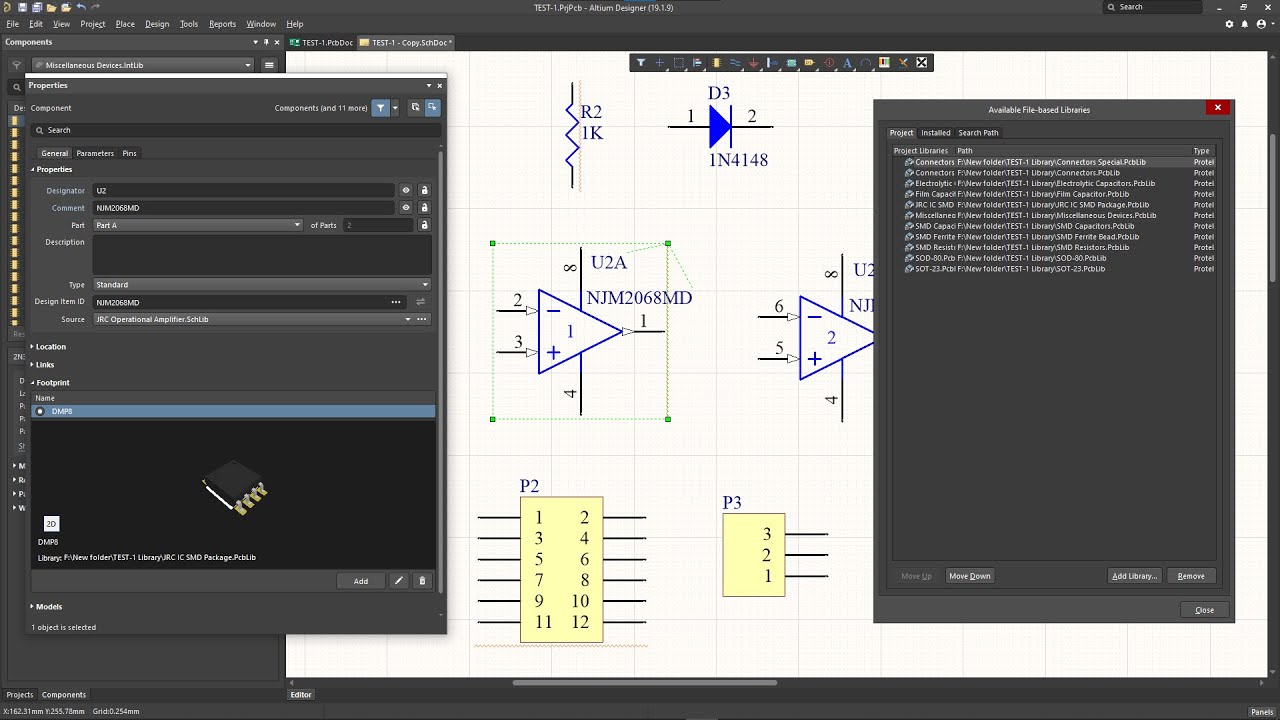
Task: Click the schematic editor horizontal scrollbar
Action: [x=645, y=683]
